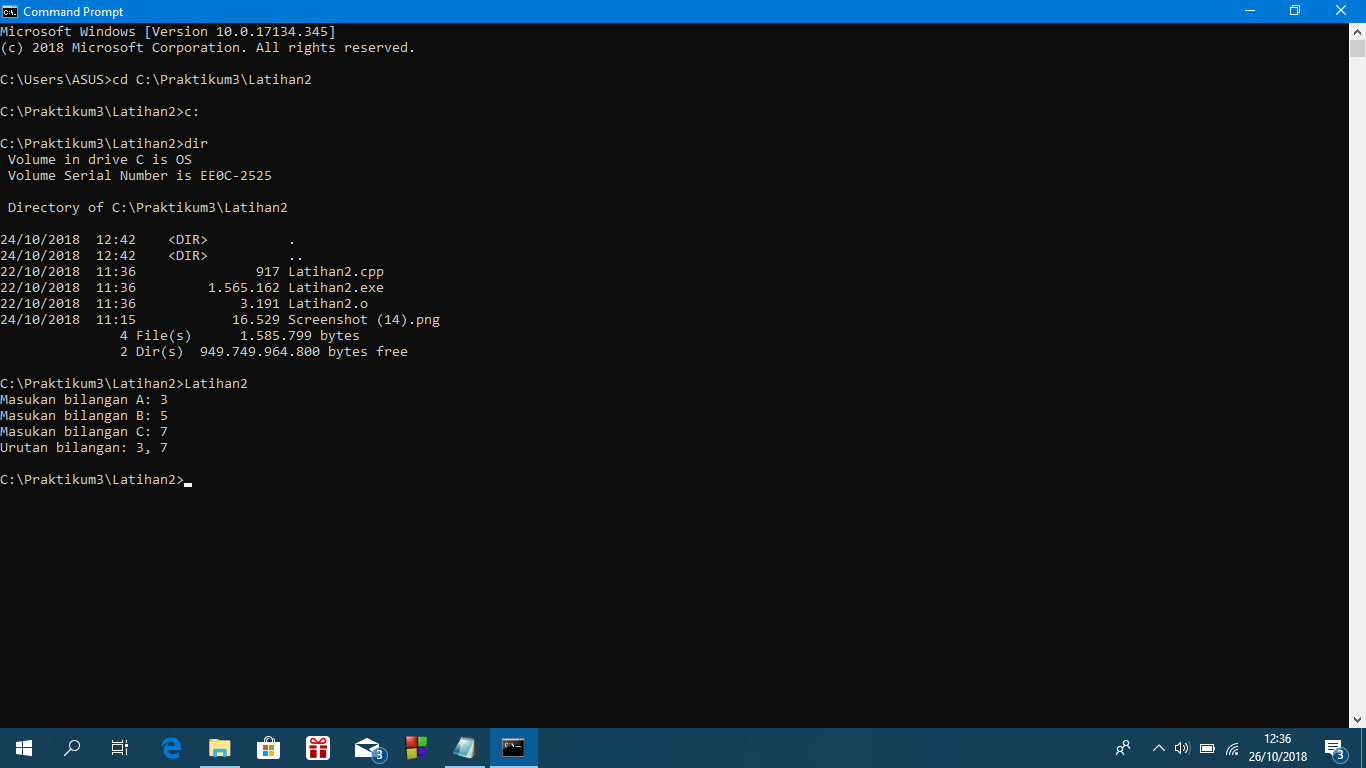Open Task View on the taskbar
This screenshot has height=768, width=1366.
coord(120,748)
